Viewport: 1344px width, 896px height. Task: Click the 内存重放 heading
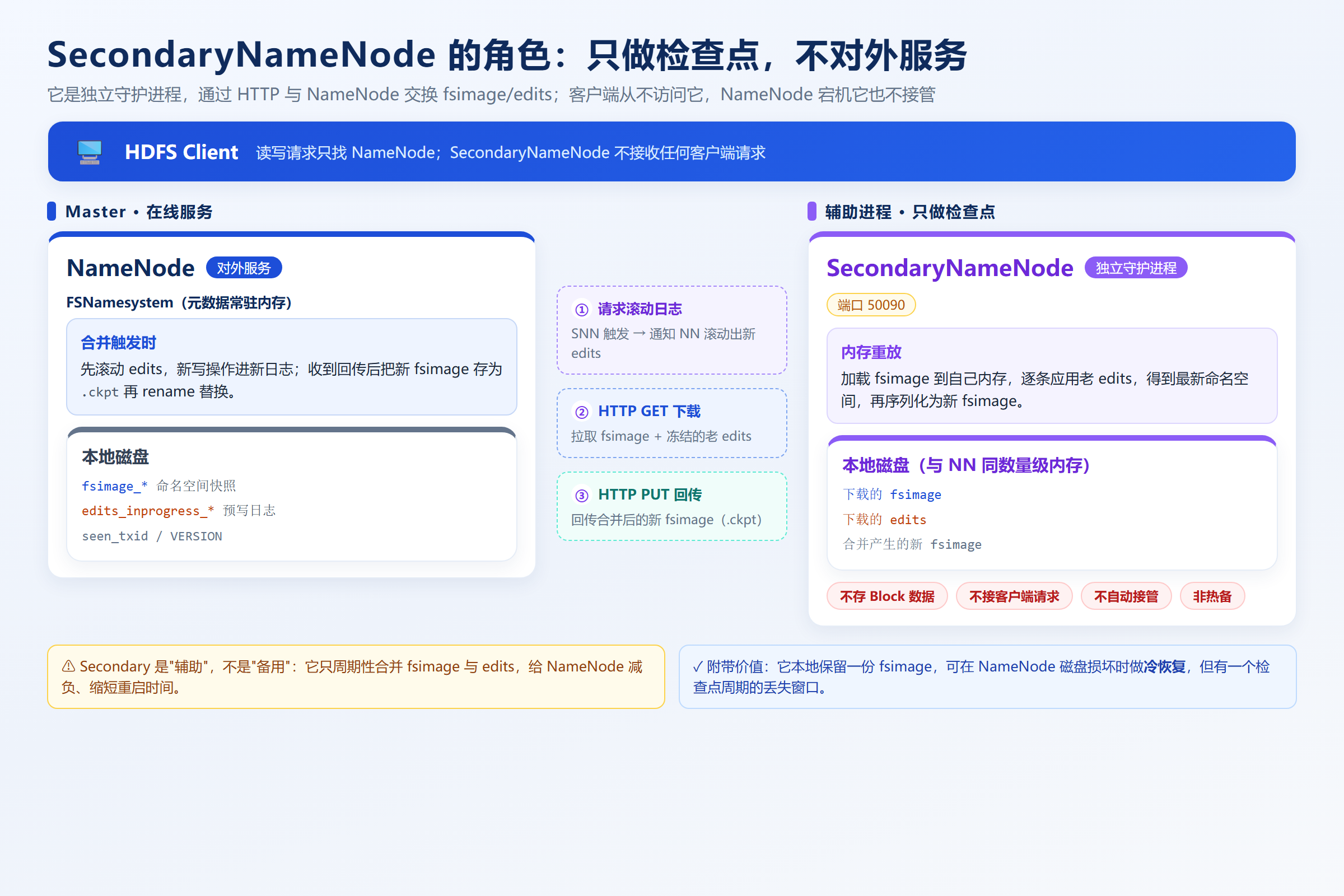pos(871,353)
